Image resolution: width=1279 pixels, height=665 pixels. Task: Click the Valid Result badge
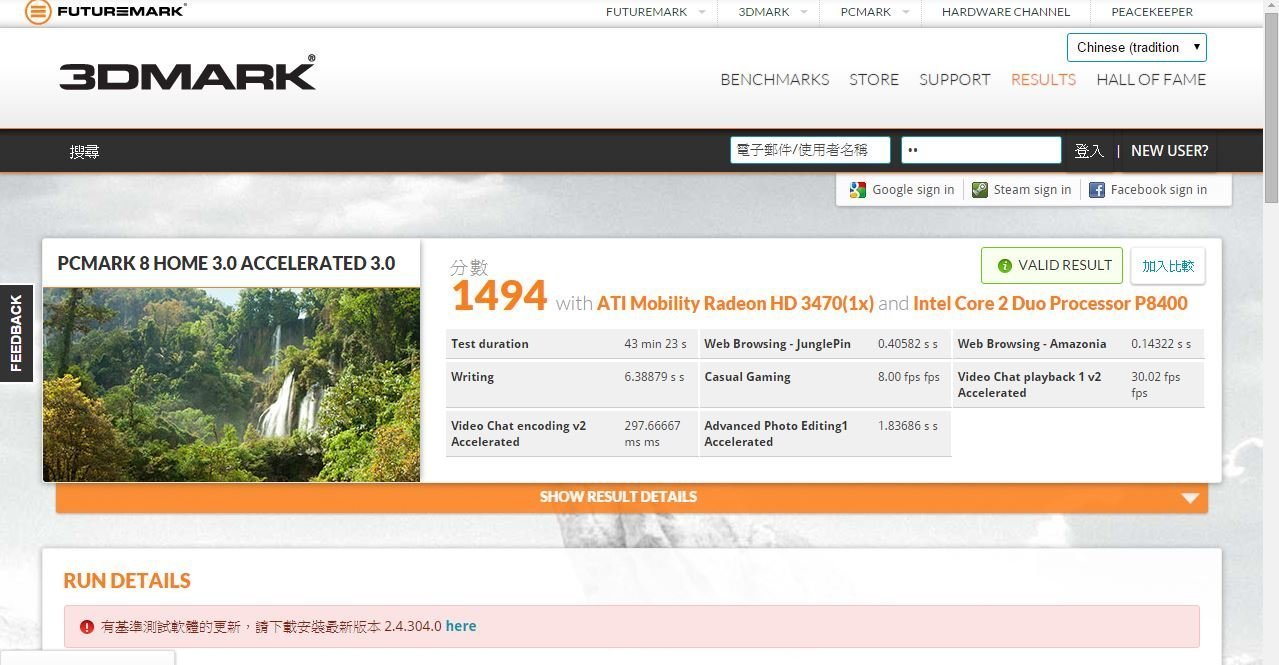click(x=1052, y=266)
